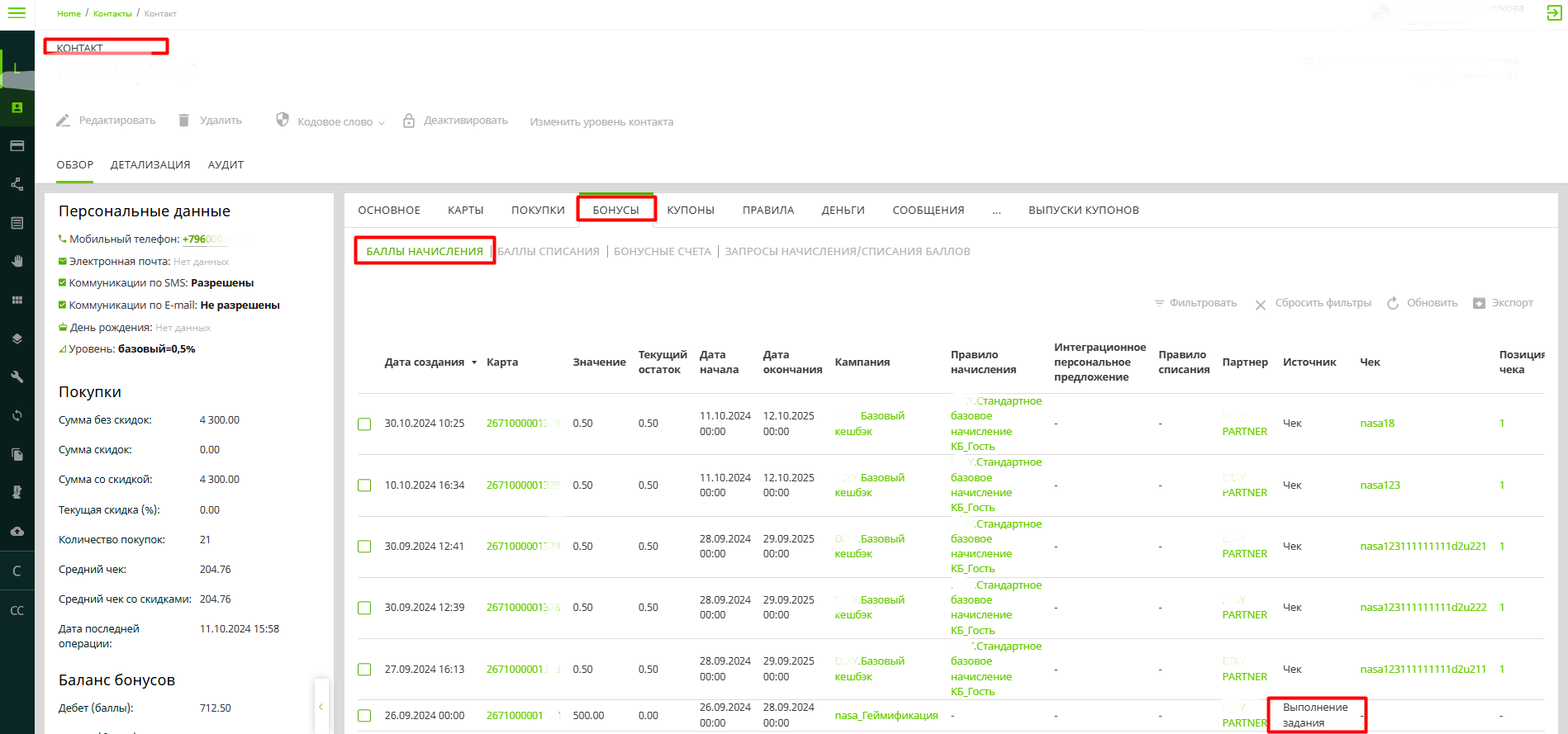Image resolution: width=1568 pixels, height=734 pixels.
Task: Click the wrench icon in left sidebar
Action: point(17,377)
